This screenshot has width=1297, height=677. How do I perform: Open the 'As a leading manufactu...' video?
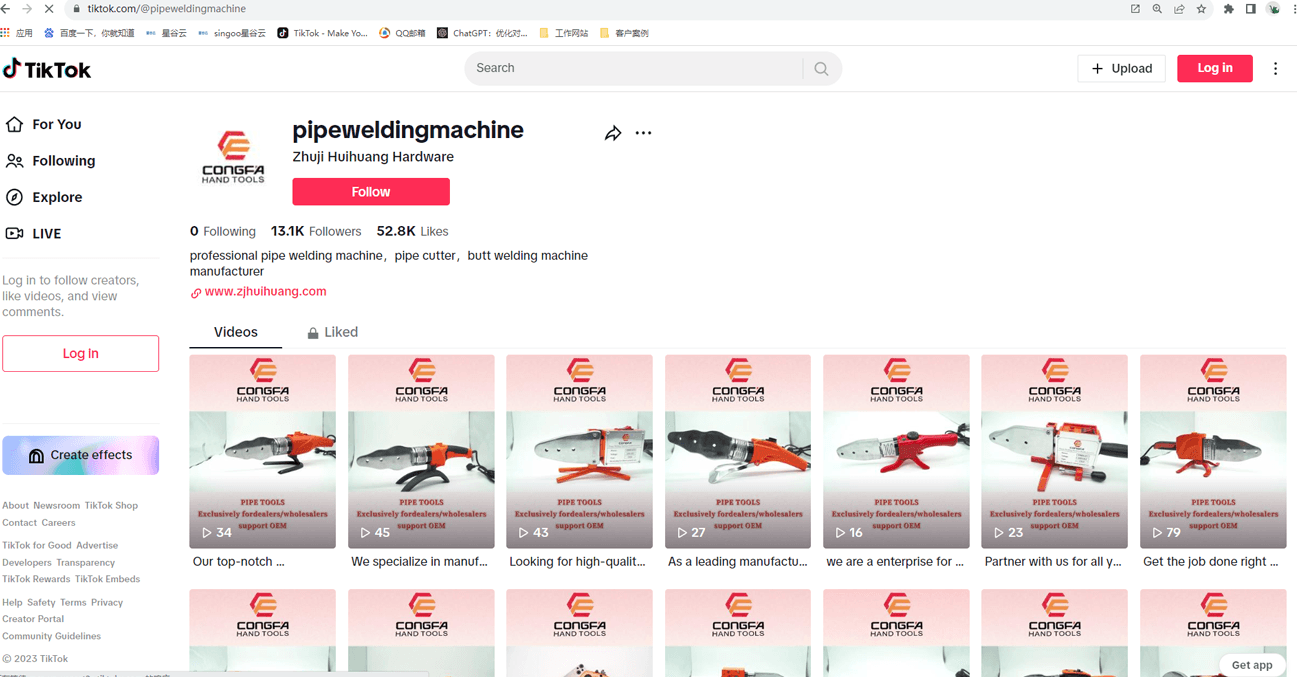tap(738, 451)
